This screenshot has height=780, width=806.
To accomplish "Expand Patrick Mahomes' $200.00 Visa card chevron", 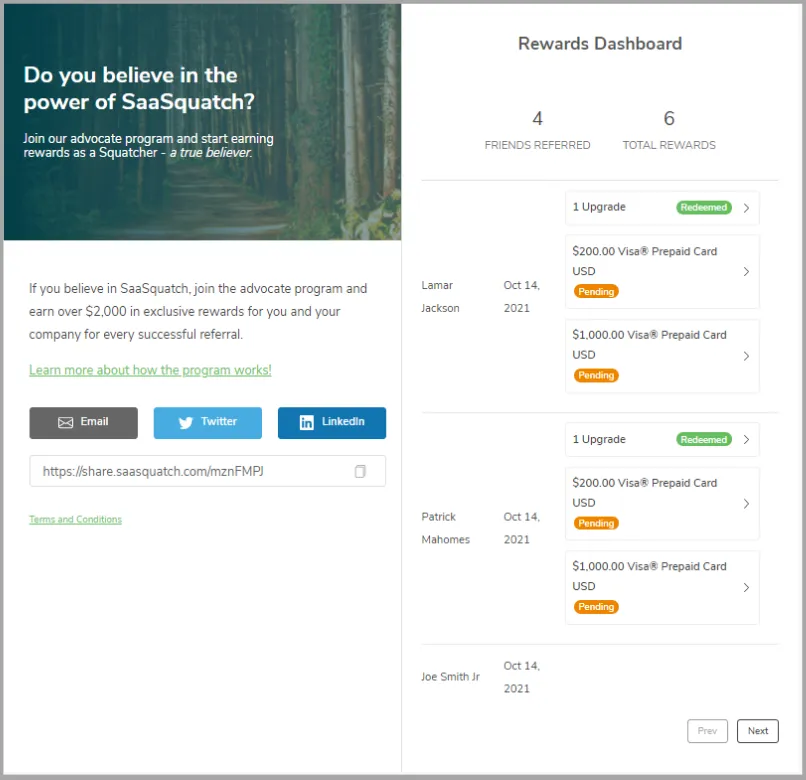I will 746,504.
